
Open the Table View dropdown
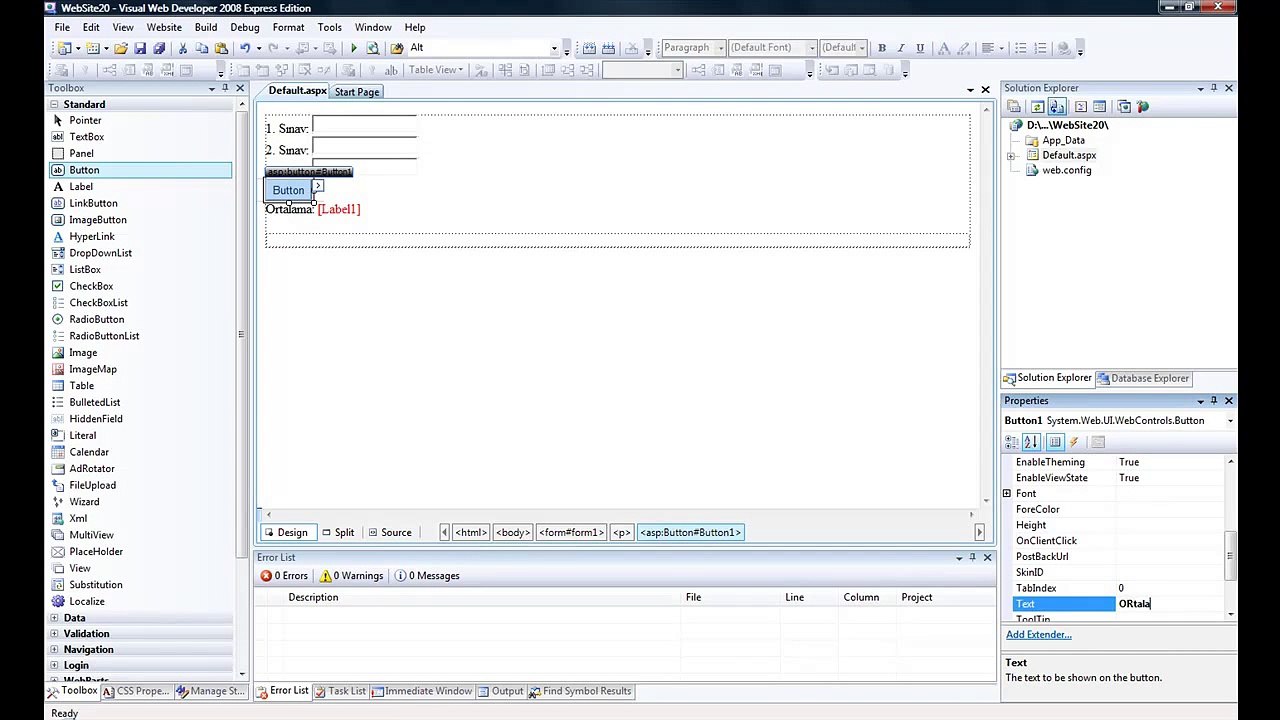point(435,70)
